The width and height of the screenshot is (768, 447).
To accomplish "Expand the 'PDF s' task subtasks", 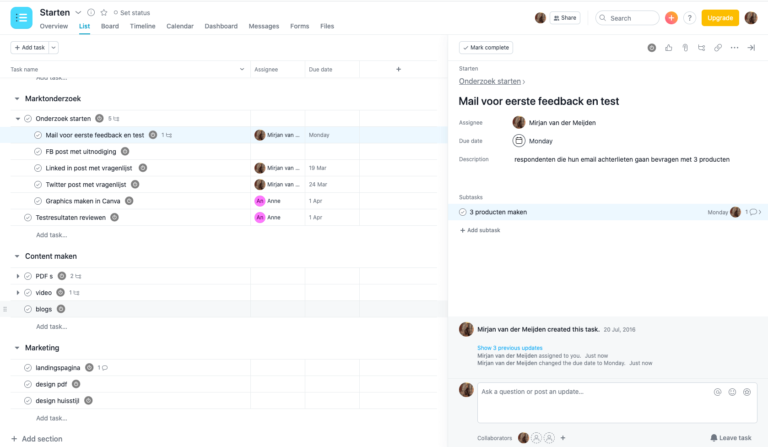I will point(17,276).
